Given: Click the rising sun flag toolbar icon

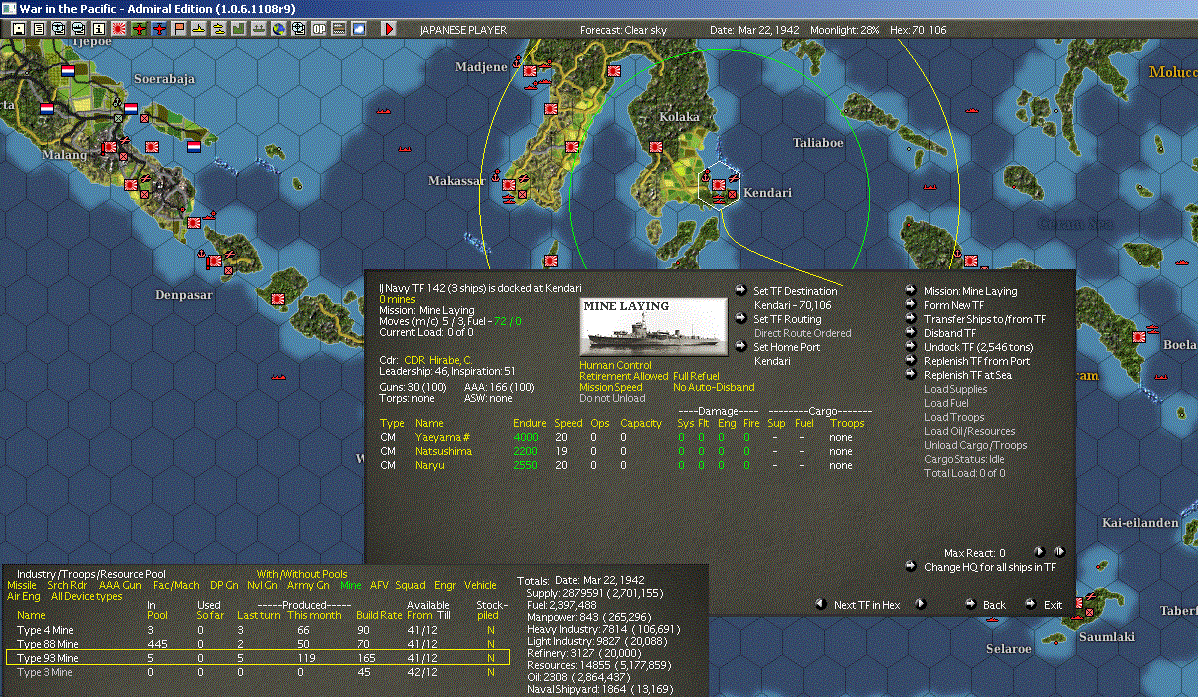Looking at the screenshot, I should (x=118, y=29).
